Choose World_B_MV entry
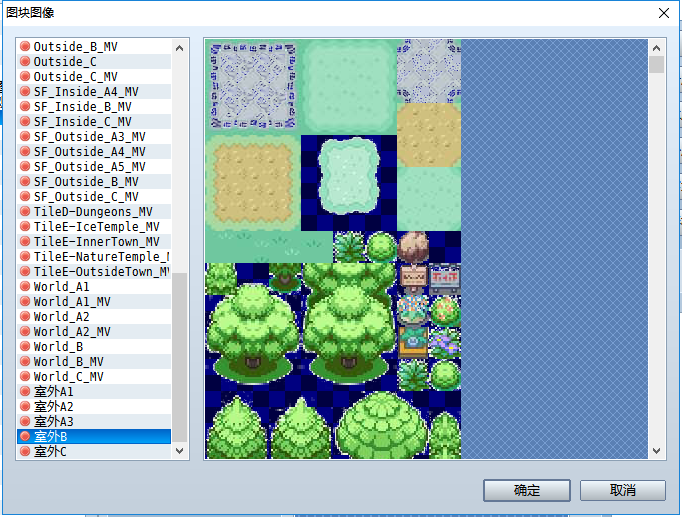682x517 pixels. pos(94,361)
